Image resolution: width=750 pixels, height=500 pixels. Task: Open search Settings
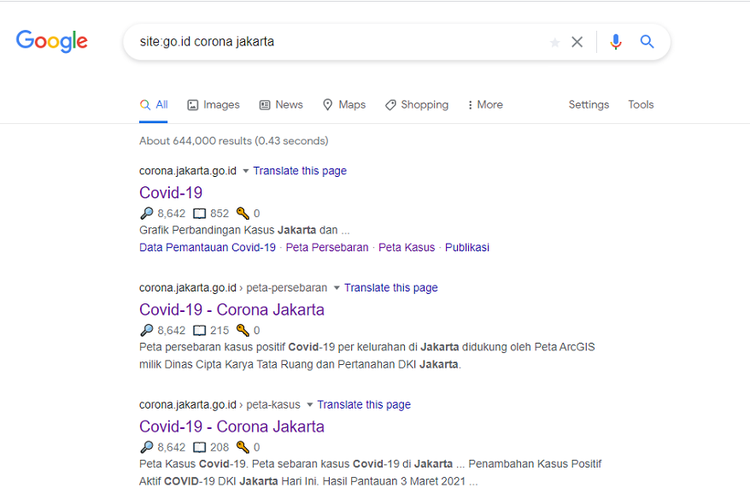tap(588, 105)
